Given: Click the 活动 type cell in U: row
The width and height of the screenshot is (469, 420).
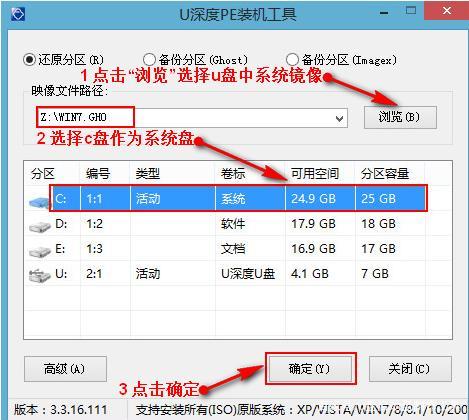Looking at the screenshot, I should click(148, 274).
